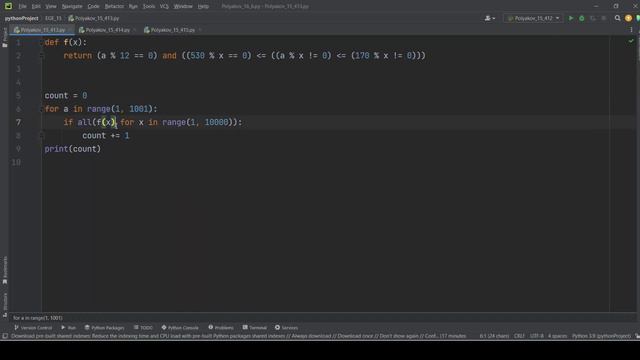This screenshot has height=360, width=640.
Task: Open the Project tool window sidebar
Action: tap(4, 38)
